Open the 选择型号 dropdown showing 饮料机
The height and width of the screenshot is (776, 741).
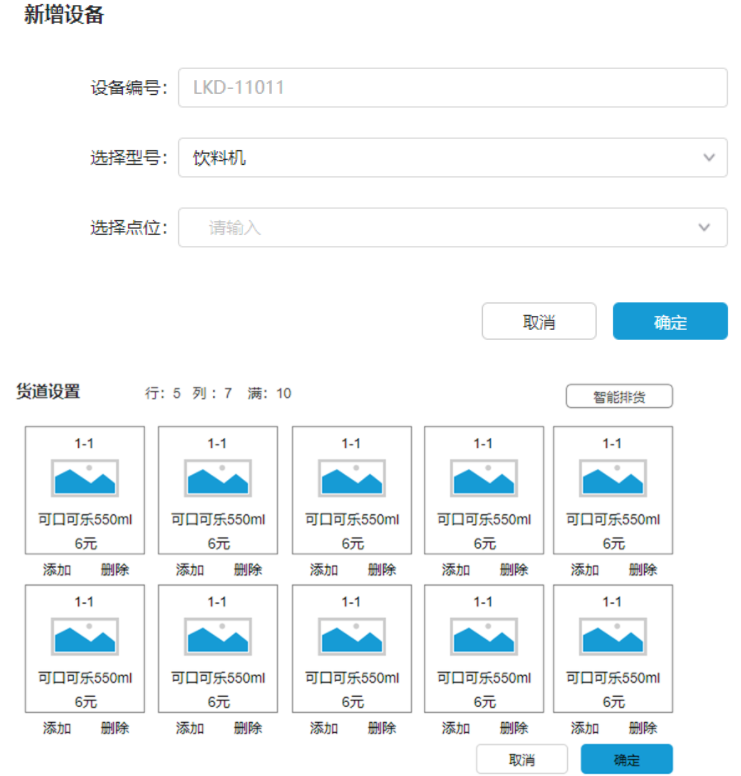pyautogui.click(x=452, y=157)
